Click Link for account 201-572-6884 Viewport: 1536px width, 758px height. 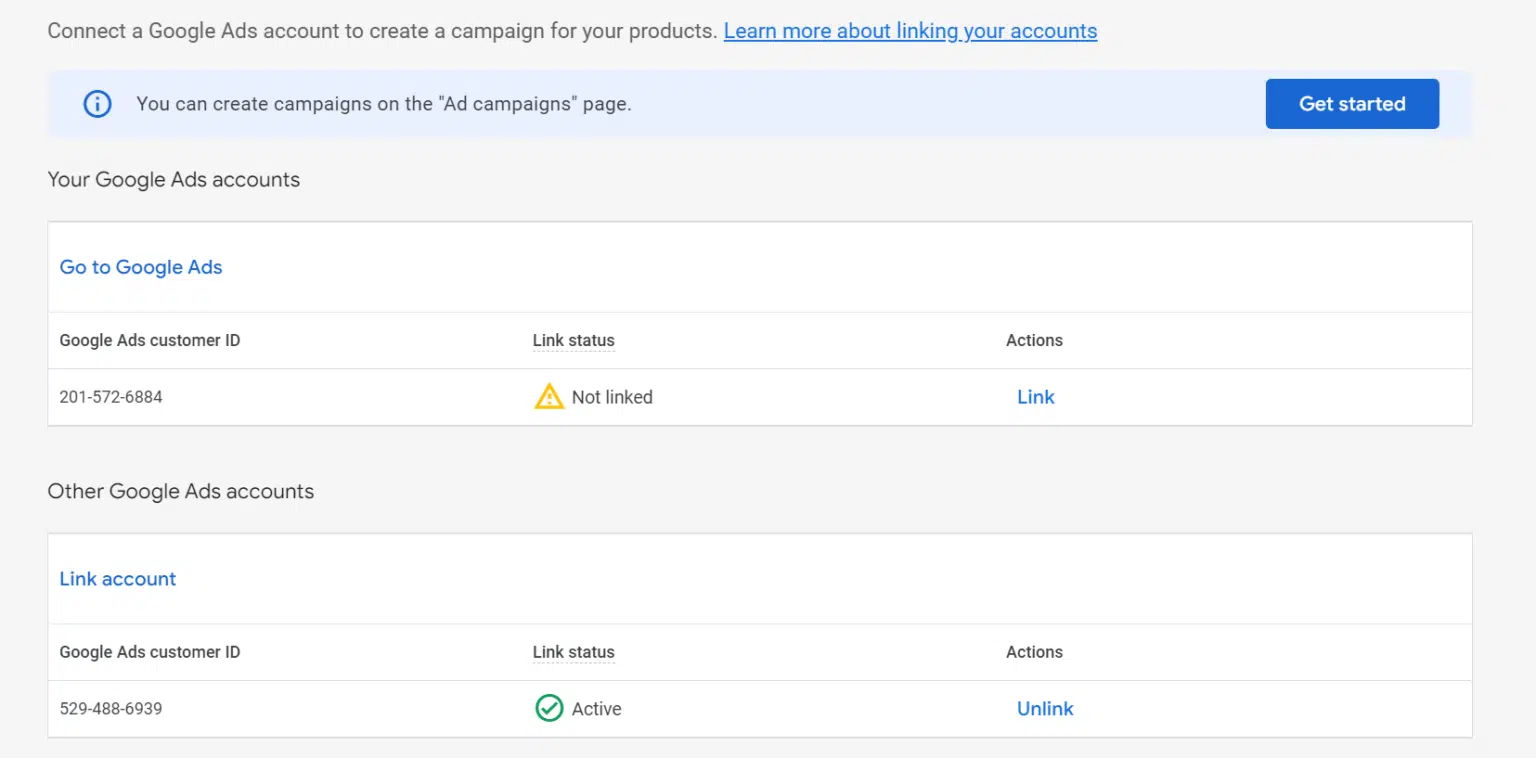tap(1036, 397)
